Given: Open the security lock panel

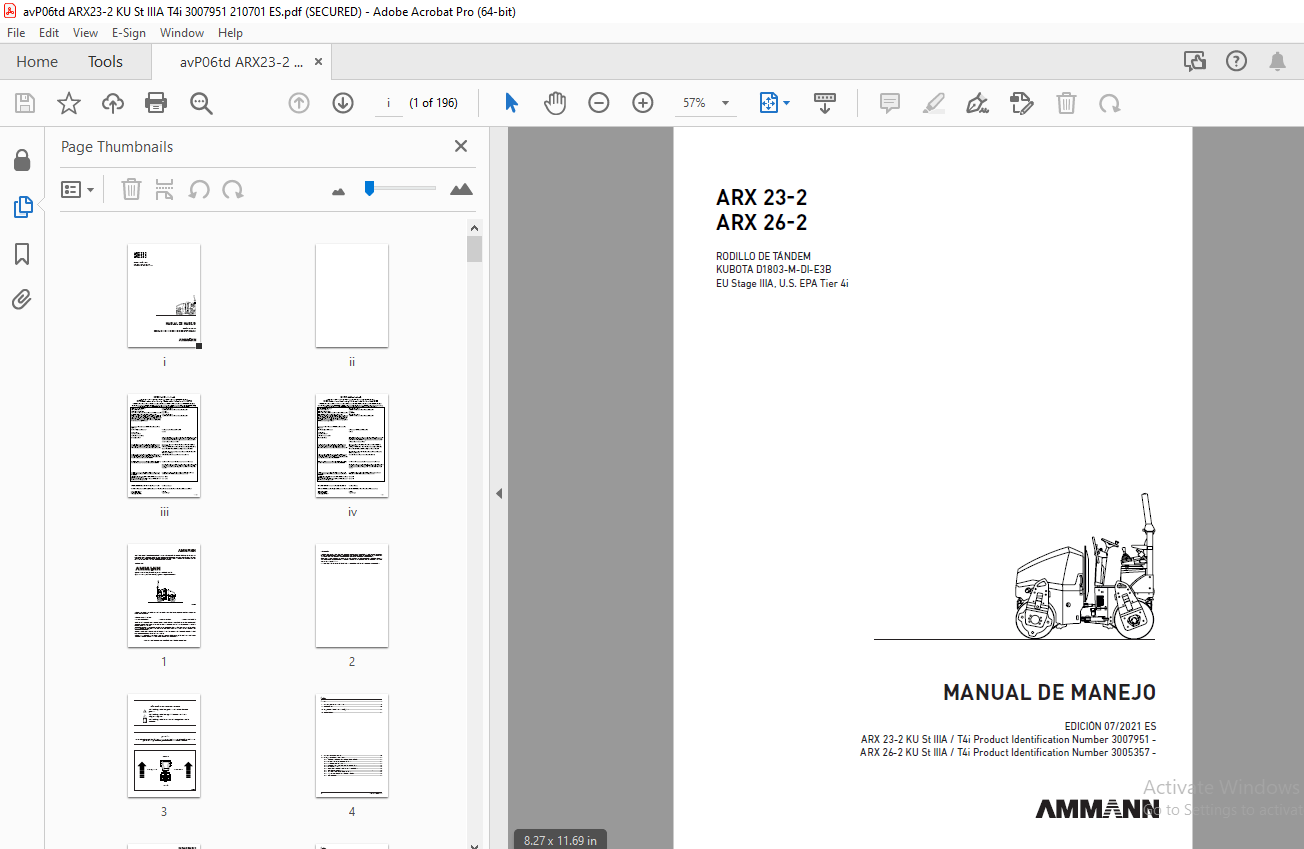Looking at the screenshot, I should 22,161.
